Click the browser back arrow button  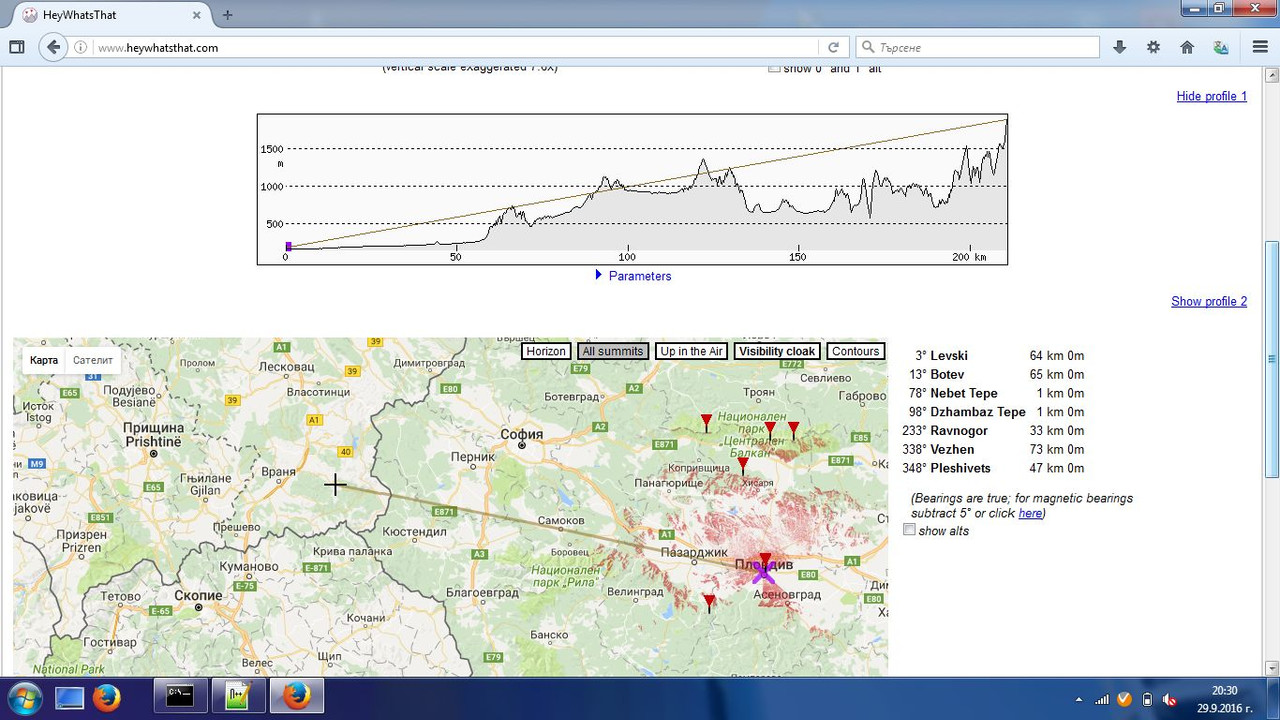[x=54, y=47]
